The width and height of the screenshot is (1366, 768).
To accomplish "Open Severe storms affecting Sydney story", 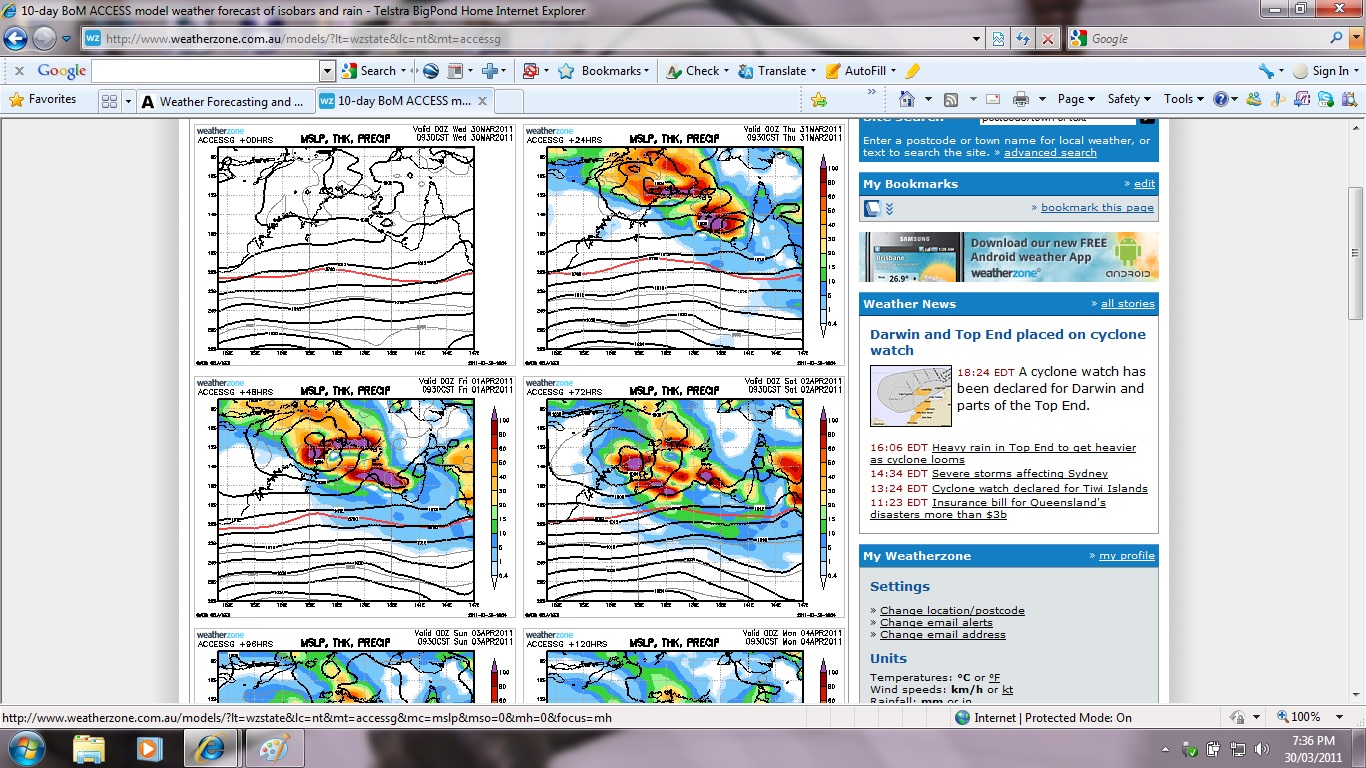I will pos(1020,474).
